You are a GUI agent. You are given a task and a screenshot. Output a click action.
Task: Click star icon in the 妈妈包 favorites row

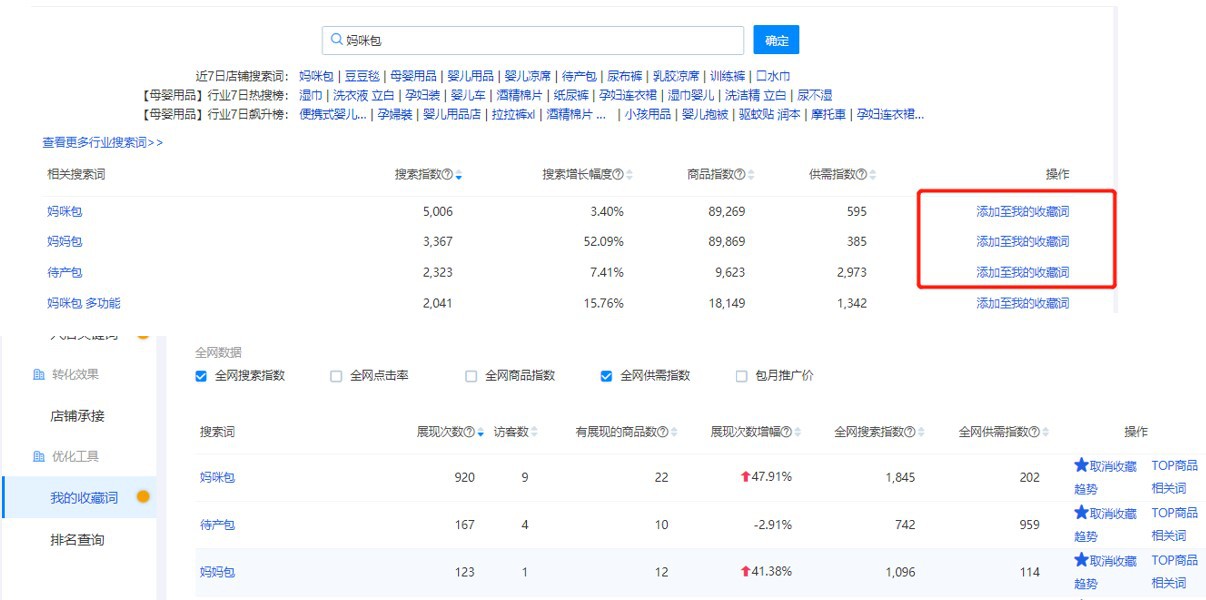coord(1081,560)
